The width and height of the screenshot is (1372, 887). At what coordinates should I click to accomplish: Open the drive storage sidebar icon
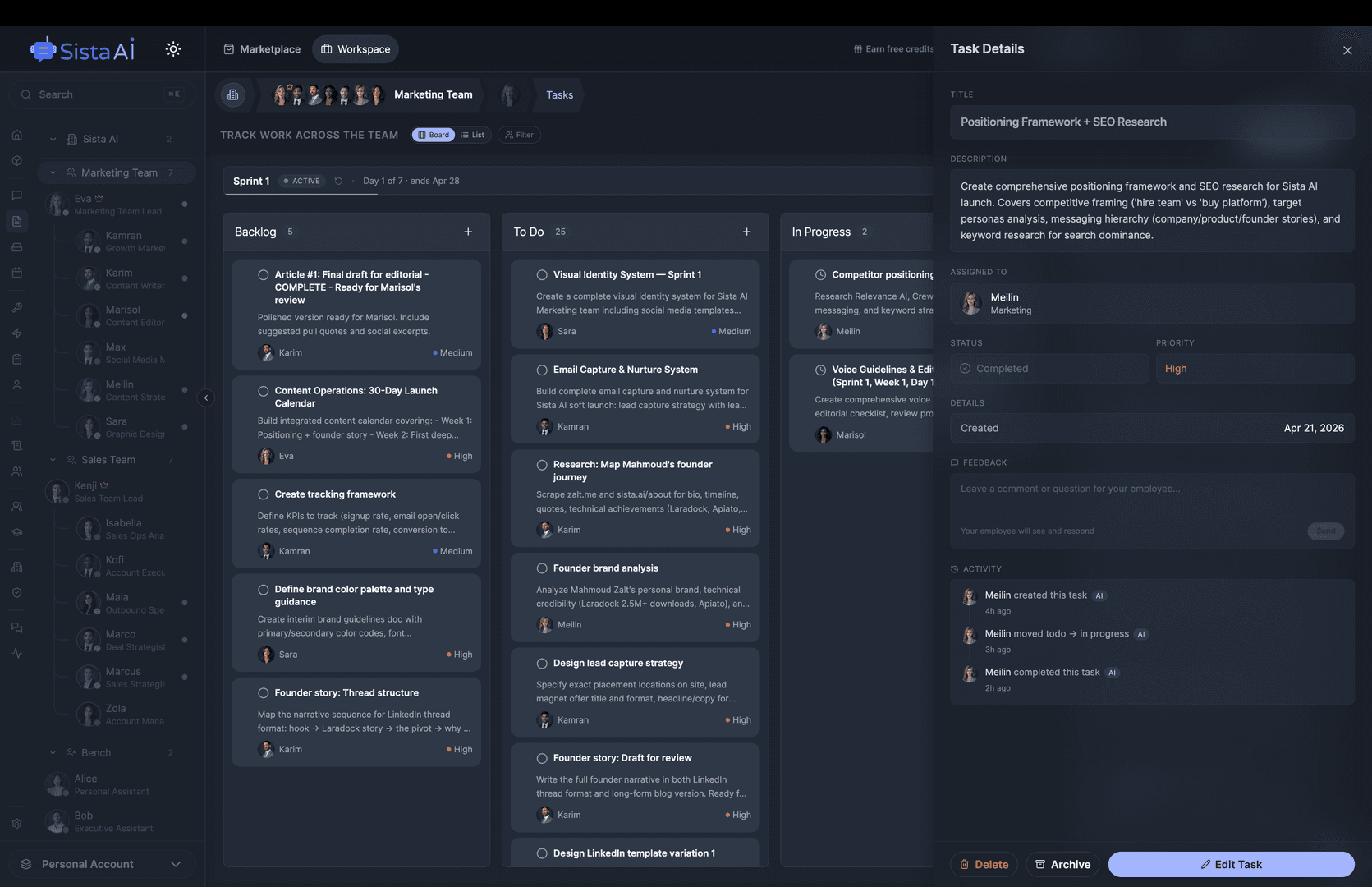(x=16, y=247)
